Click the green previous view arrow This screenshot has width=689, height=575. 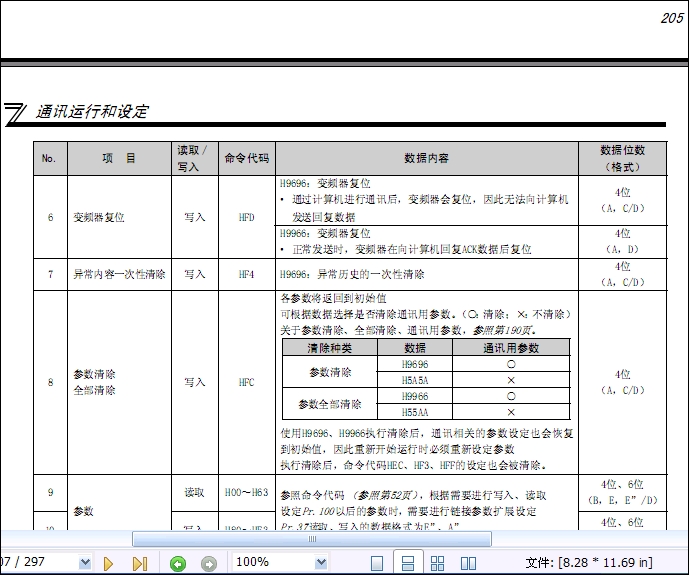tap(178, 564)
